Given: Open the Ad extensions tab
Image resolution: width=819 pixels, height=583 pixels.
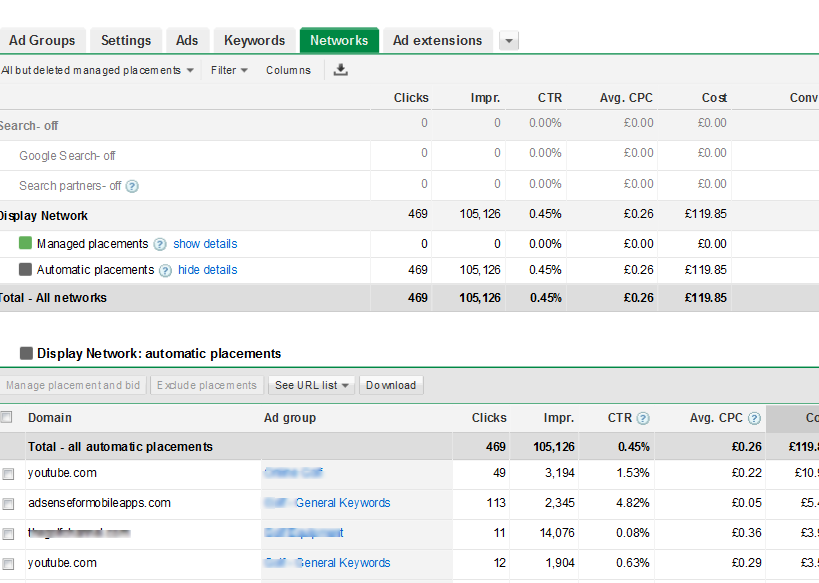Looking at the screenshot, I should point(437,41).
